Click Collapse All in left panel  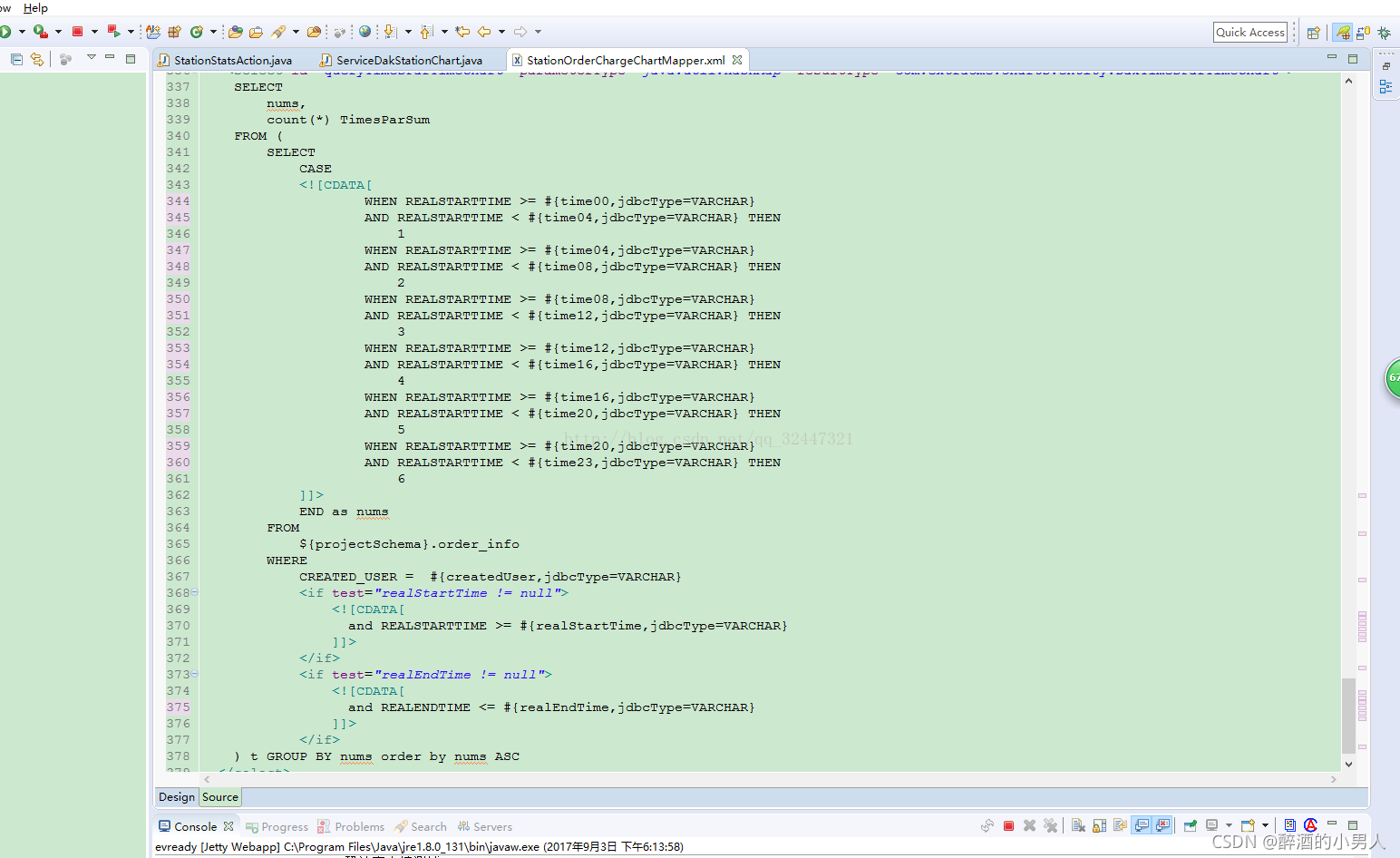coord(16,59)
